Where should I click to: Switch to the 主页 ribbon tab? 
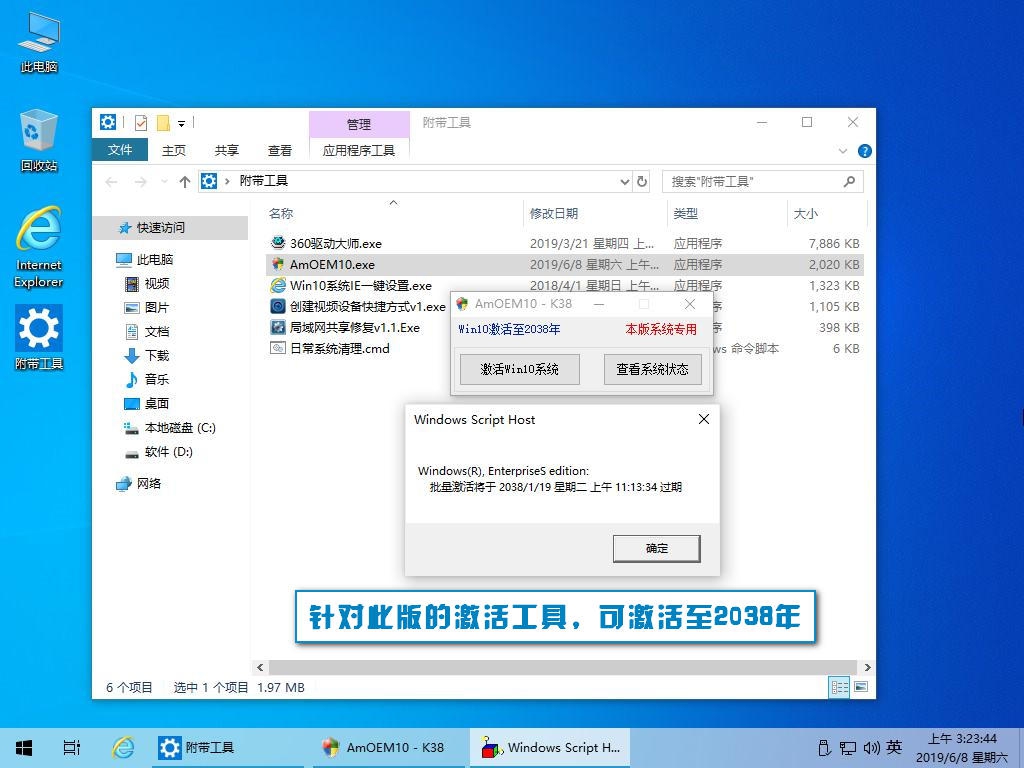coord(174,150)
